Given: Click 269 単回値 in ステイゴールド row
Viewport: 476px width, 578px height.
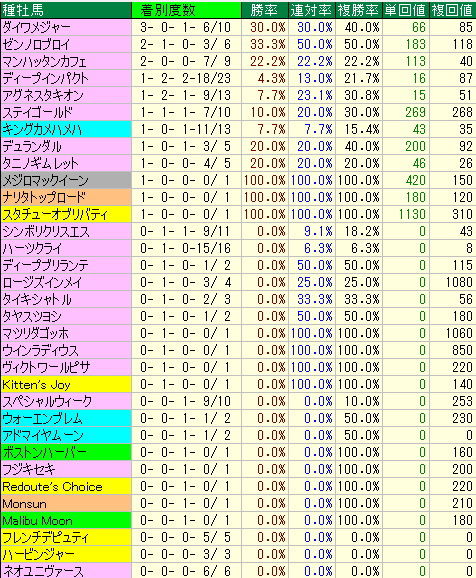Looking at the screenshot, I should click(x=416, y=112).
